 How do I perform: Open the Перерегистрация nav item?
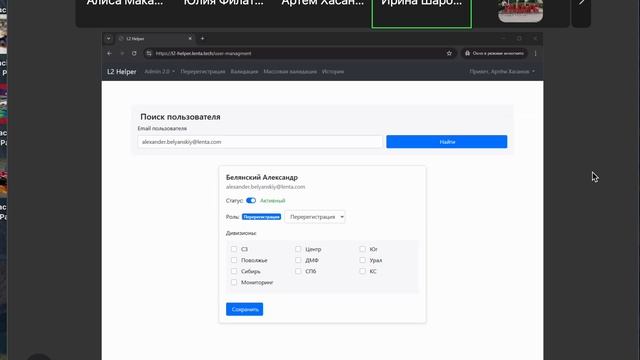coord(203,71)
